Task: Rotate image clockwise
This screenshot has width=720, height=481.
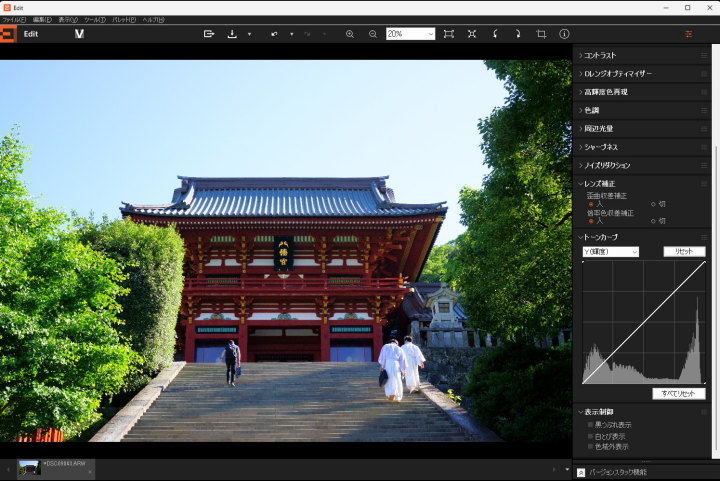Action: click(518, 34)
